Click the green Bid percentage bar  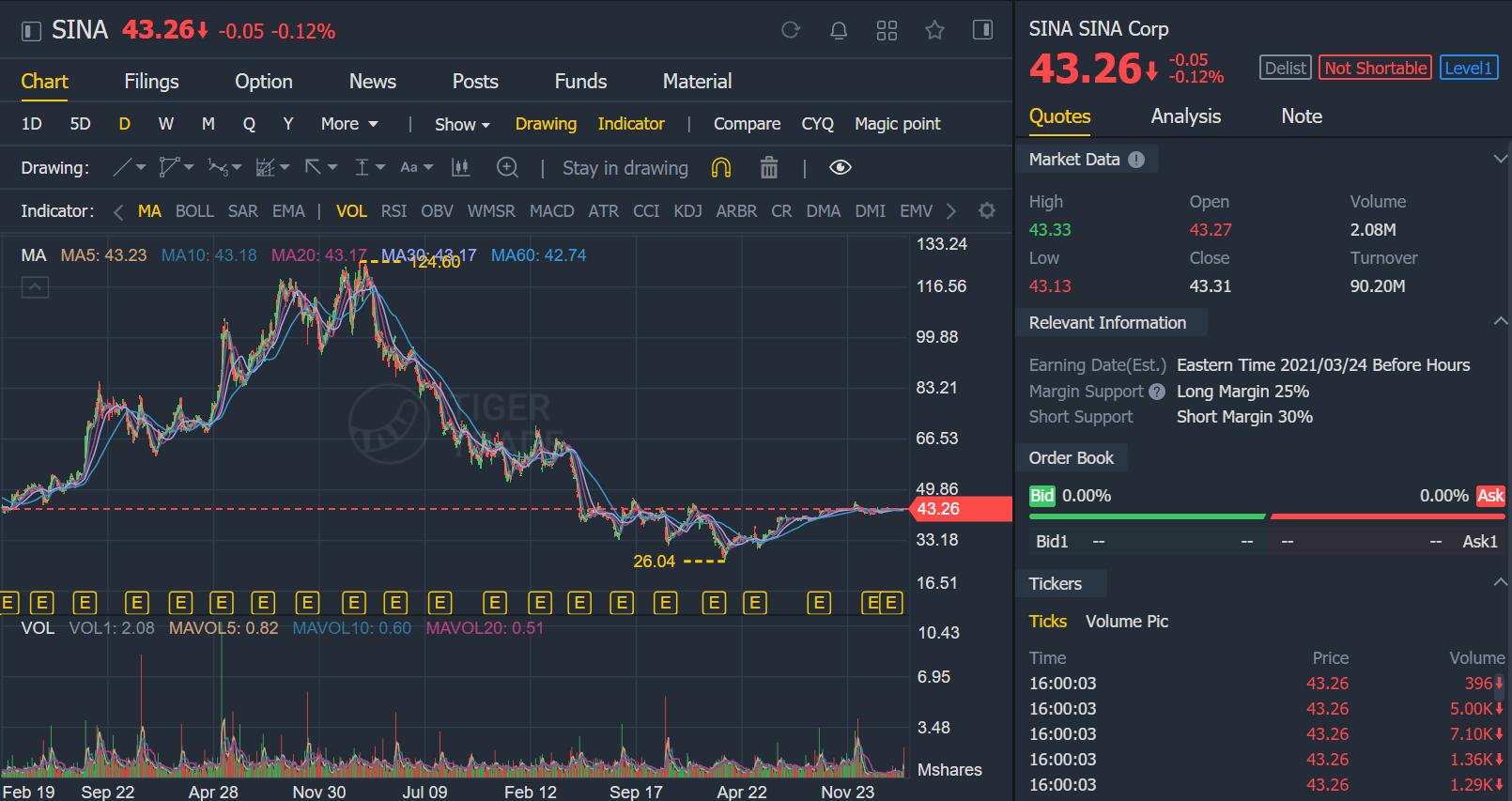click(1147, 516)
